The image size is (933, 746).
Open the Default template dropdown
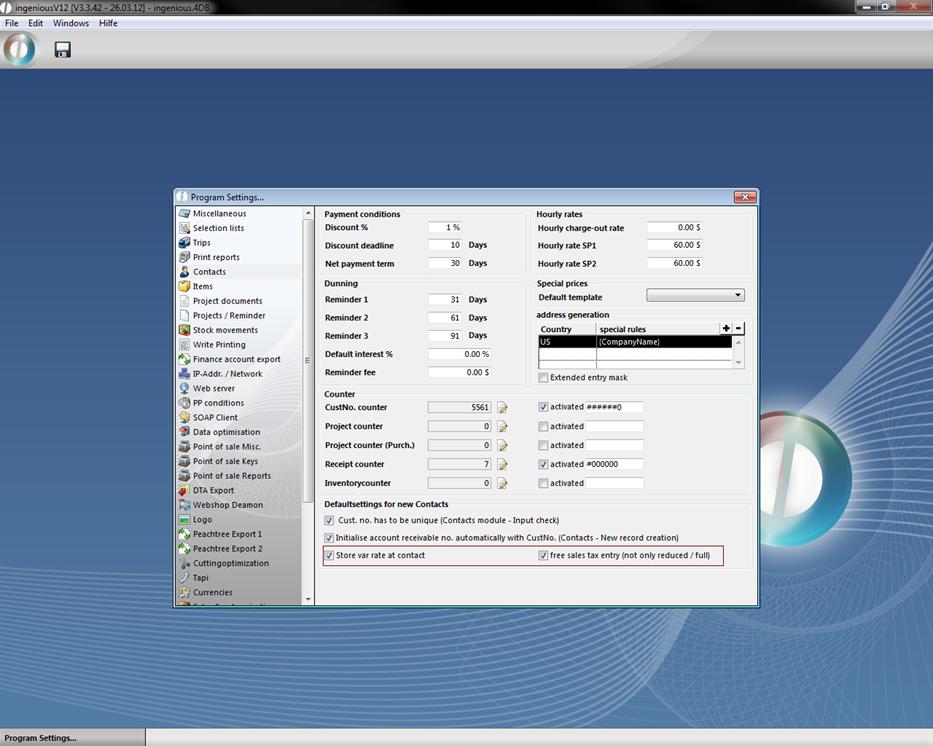[695, 296]
